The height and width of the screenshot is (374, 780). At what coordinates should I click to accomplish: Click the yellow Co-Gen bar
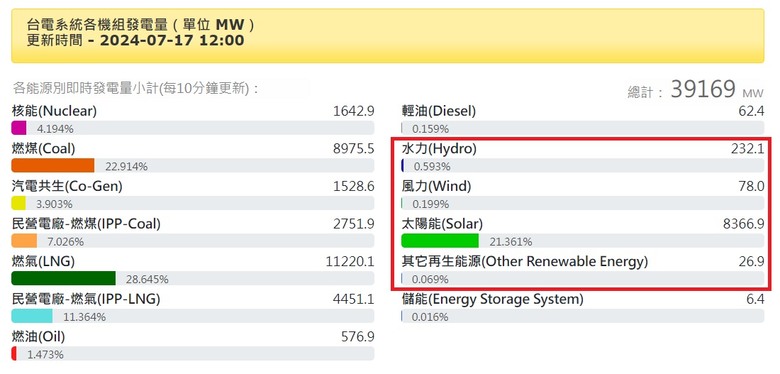(18, 203)
